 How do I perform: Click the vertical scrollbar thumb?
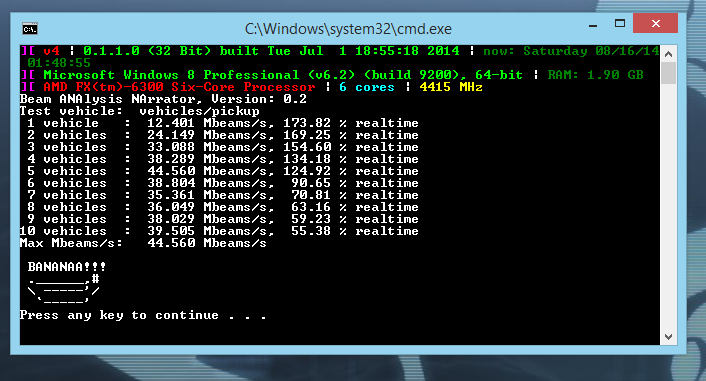[x=668, y=73]
